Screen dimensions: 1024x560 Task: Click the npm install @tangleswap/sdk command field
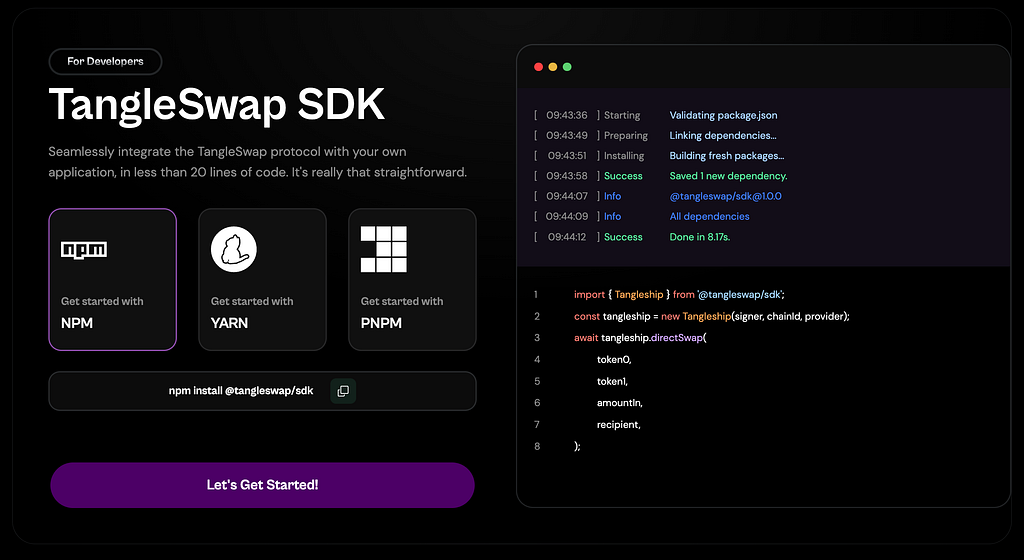263,391
